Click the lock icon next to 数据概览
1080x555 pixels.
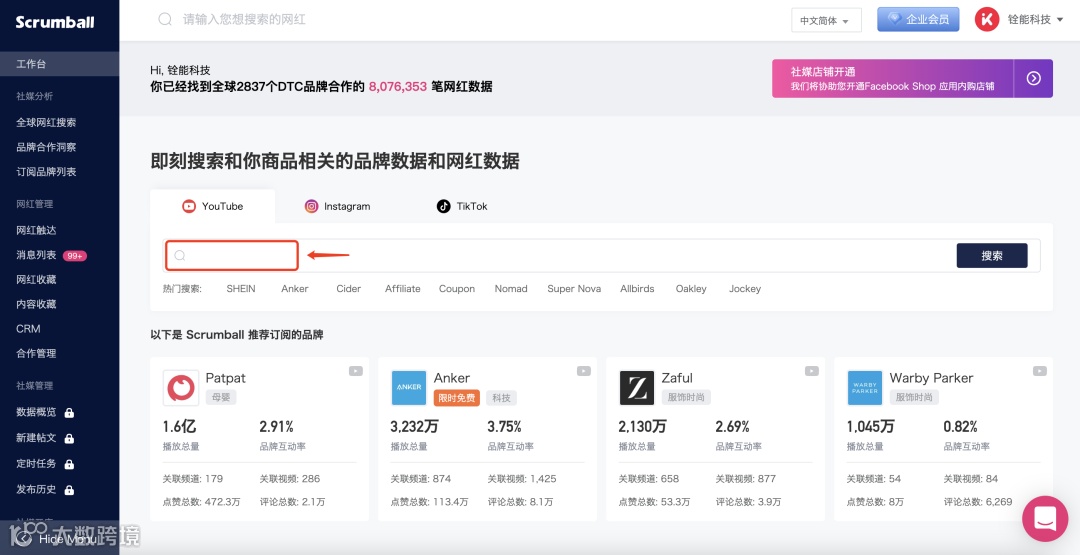pos(69,412)
